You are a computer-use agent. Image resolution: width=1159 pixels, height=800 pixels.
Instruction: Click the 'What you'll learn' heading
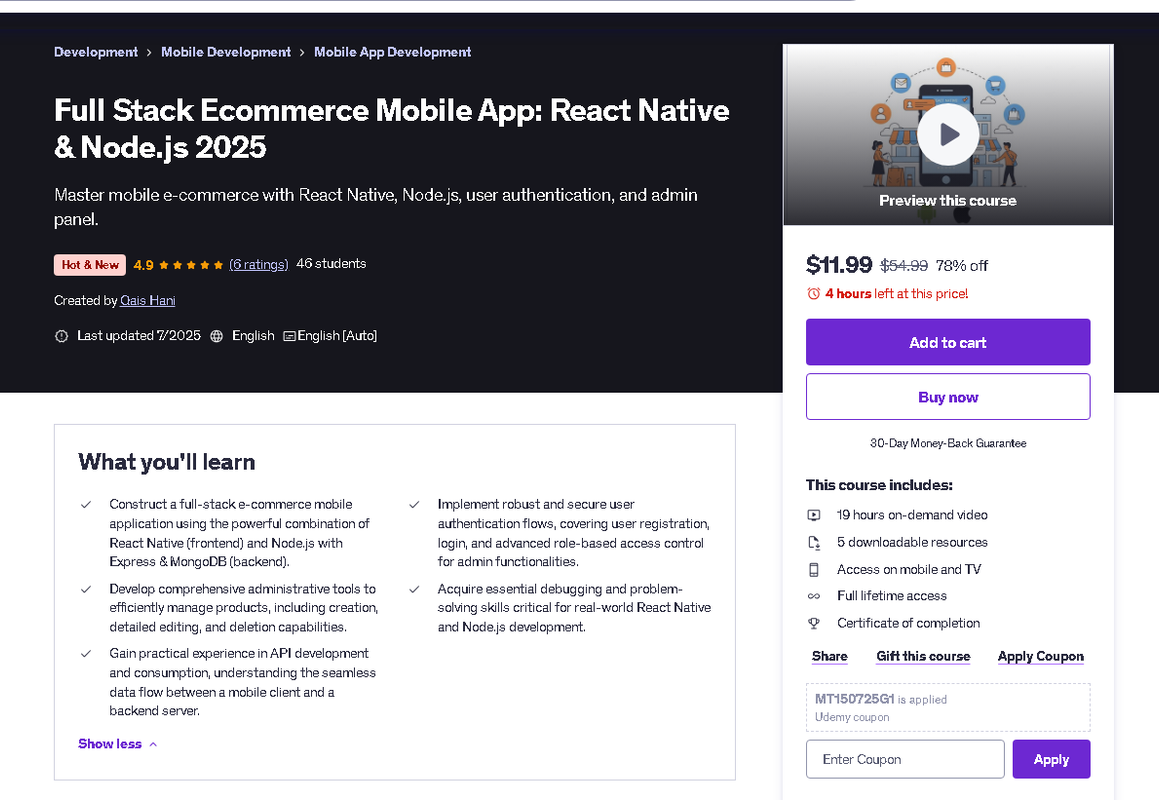coord(166,462)
